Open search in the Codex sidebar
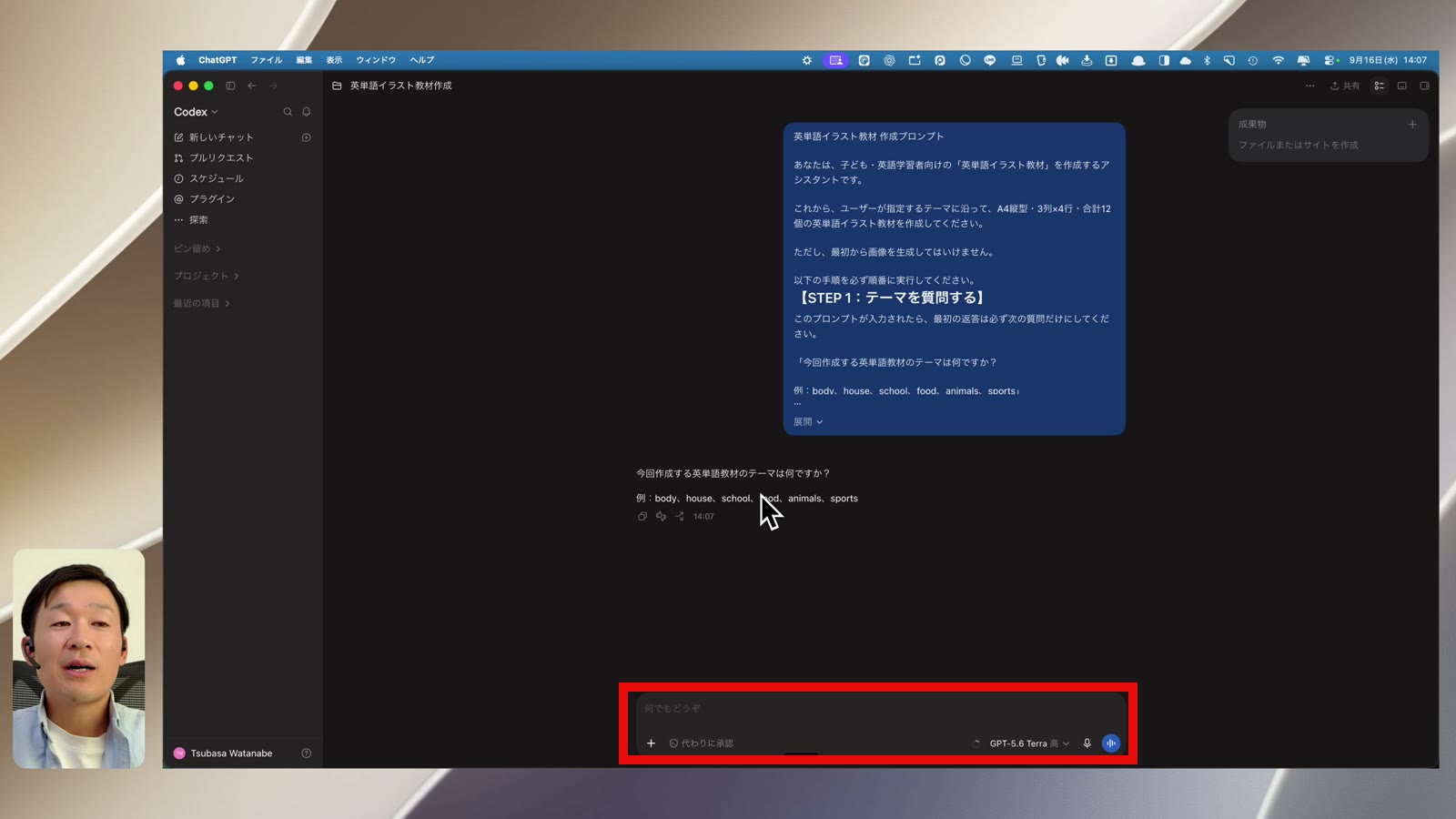This screenshot has width=1456, height=819. (x=288, y=112)
